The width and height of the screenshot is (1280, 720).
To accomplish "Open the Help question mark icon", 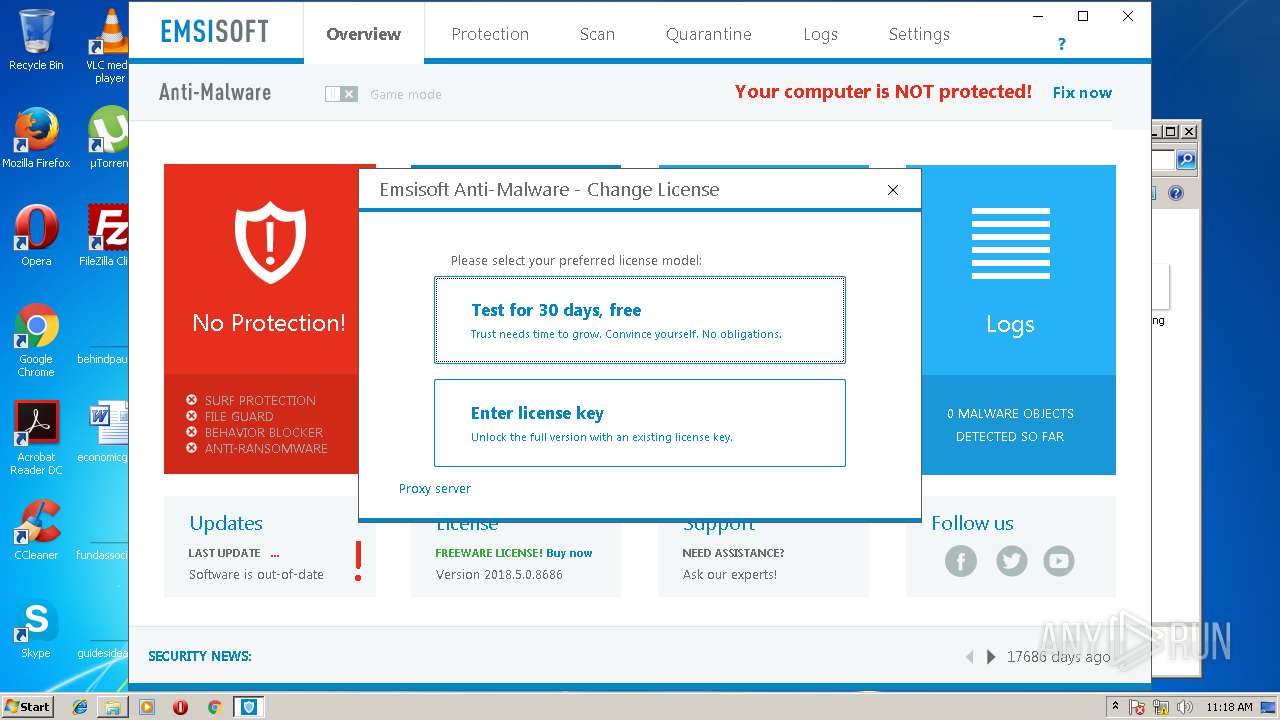I will tap(1061, 44).
